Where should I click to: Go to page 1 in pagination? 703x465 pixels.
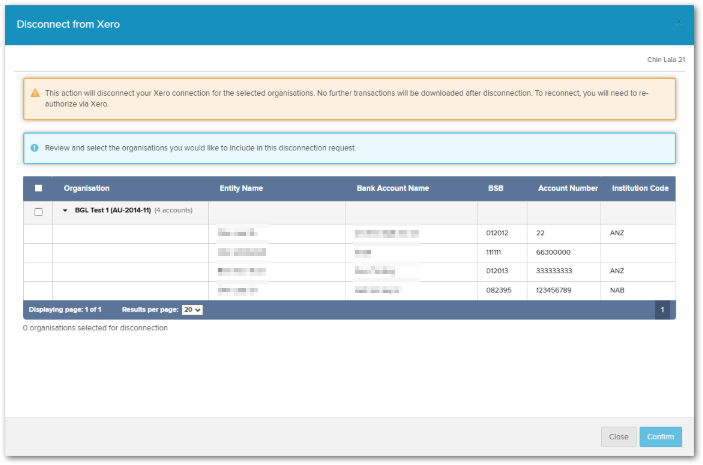662,310
